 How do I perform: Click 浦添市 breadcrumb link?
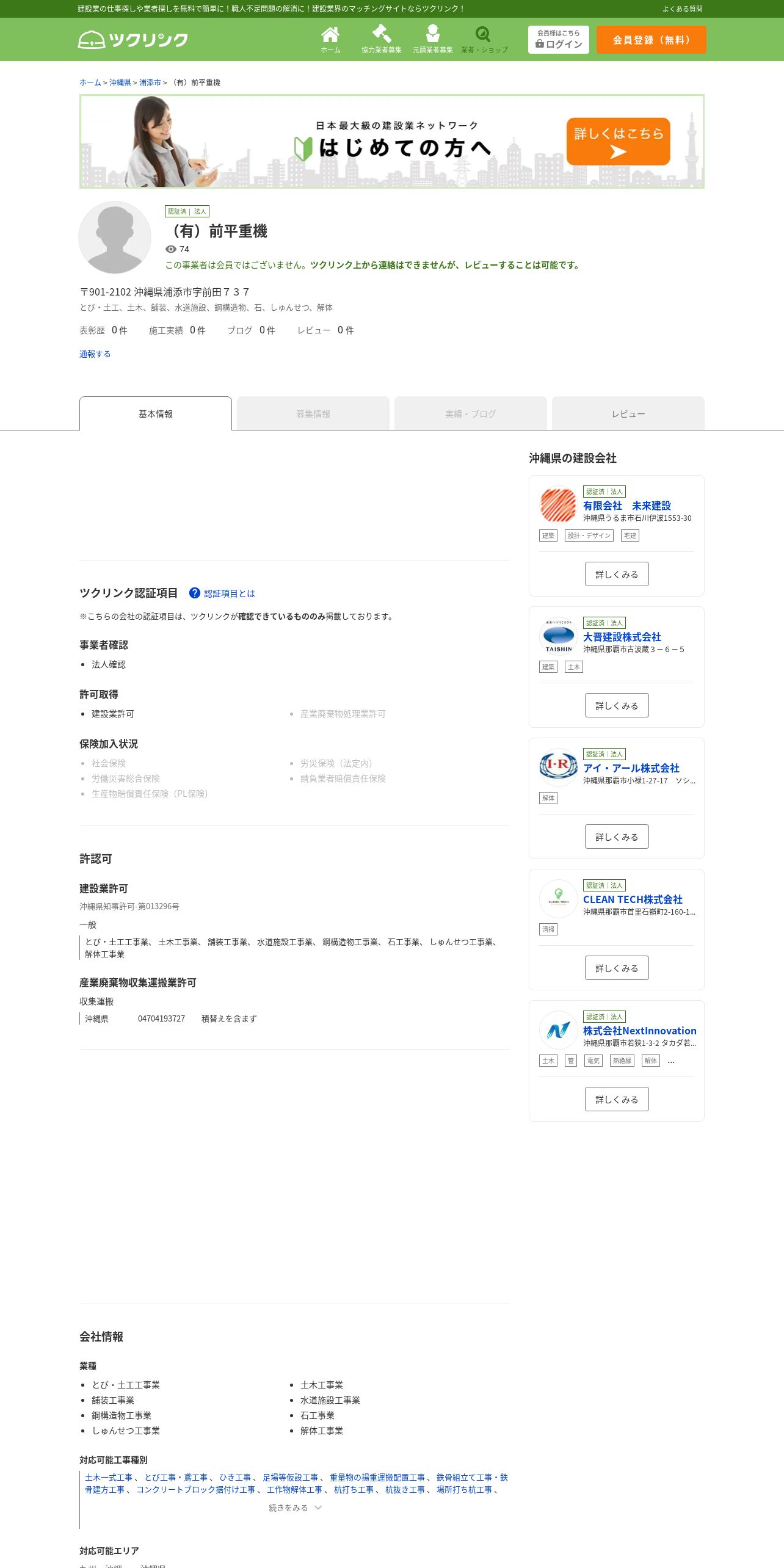(x=150, y=82)
